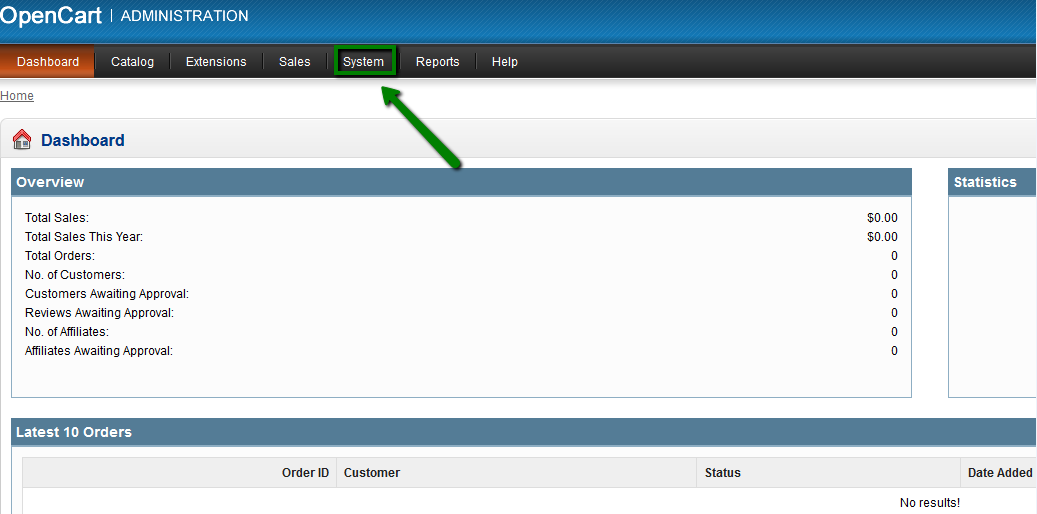The image size is (1037, 514).
Task: Follow the Home breadcrumb link
Action: 17,96
